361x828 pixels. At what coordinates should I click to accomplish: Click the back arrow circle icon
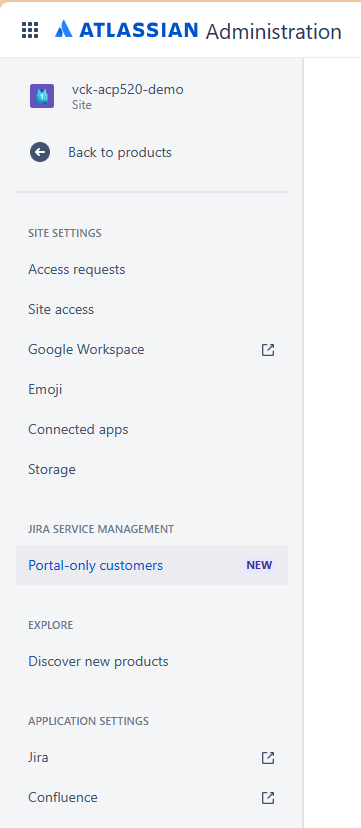pyautogui.click(x=40, y=153)
